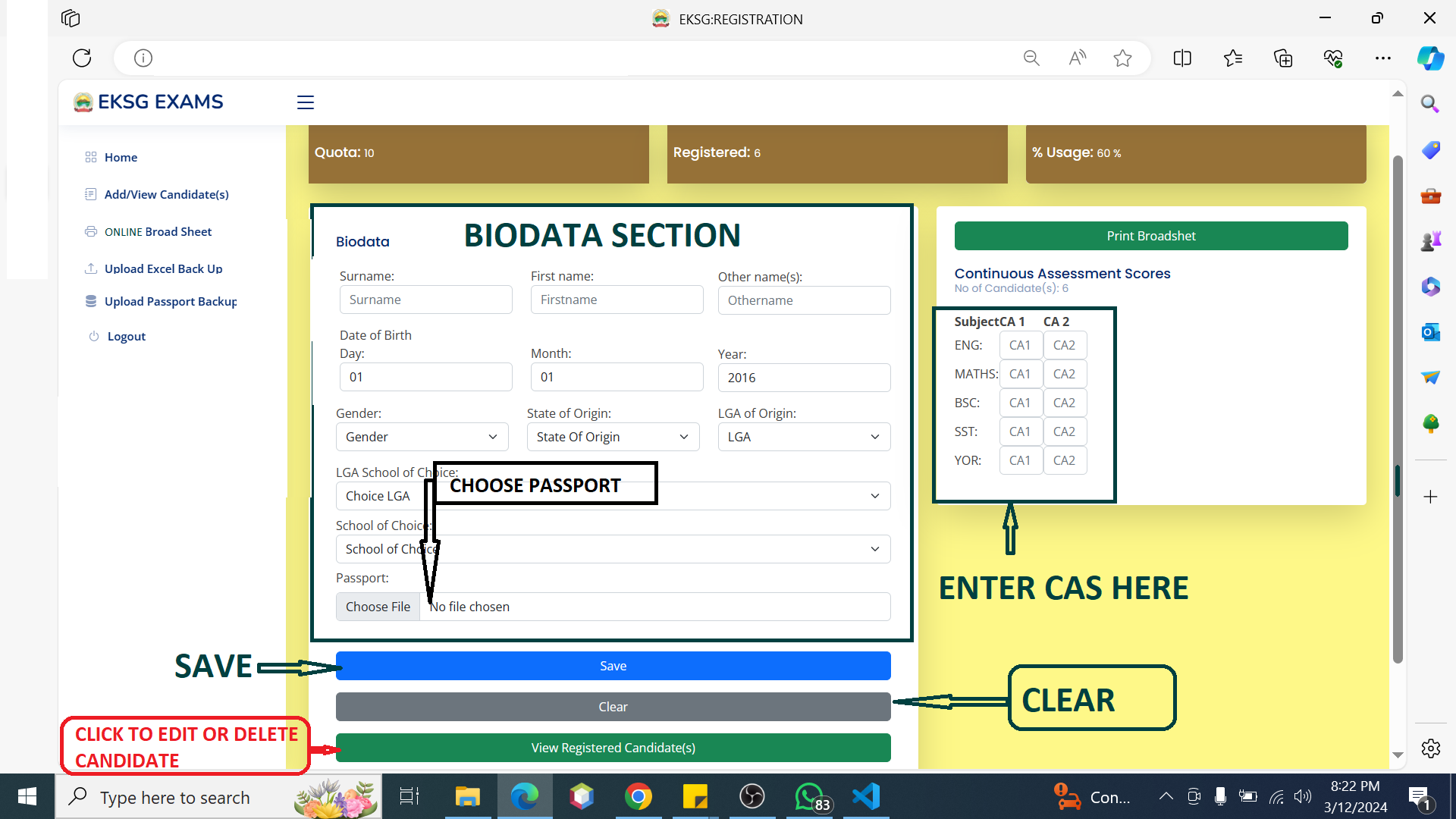Launch Visual Studio Code from the taskbar
Viewport: 1456px width, 819px height.
click(x=866, y=796)
